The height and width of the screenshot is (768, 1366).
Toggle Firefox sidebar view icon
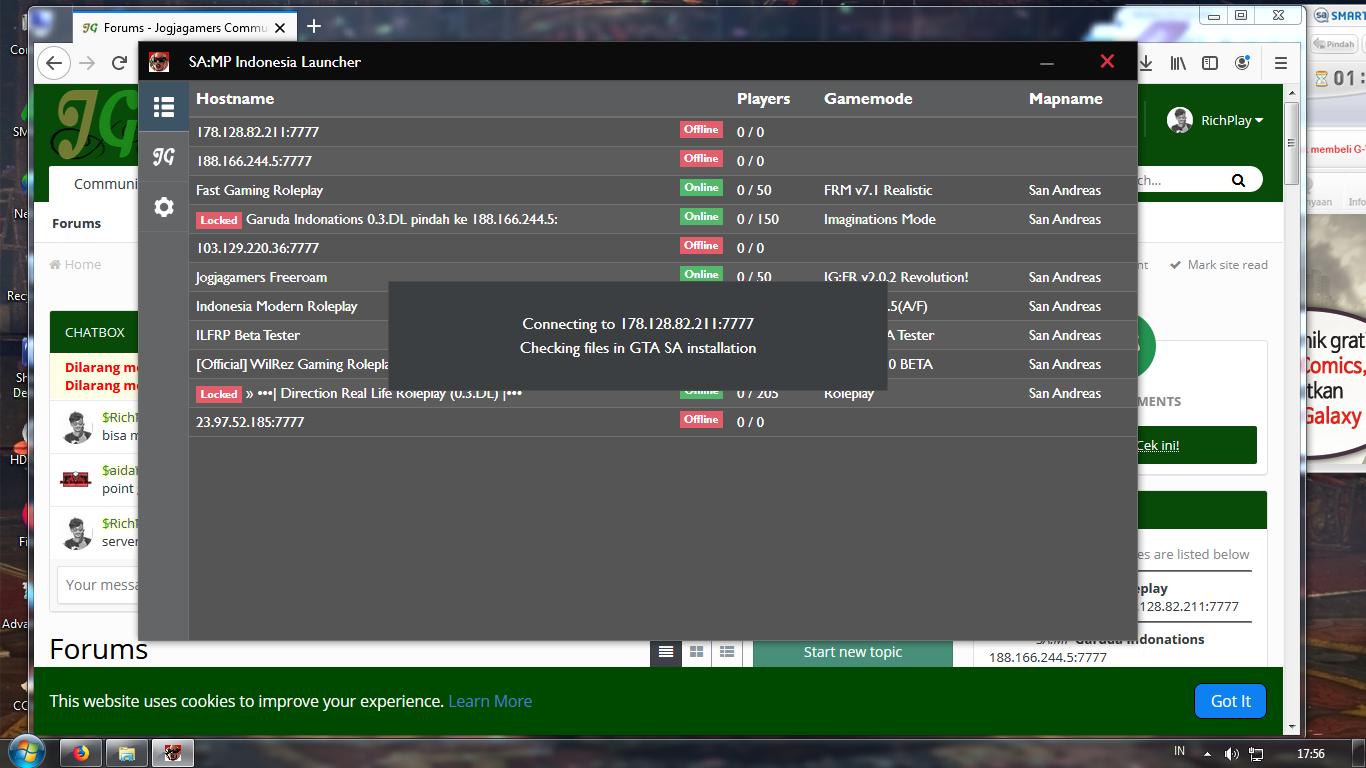coord(1210,63)
